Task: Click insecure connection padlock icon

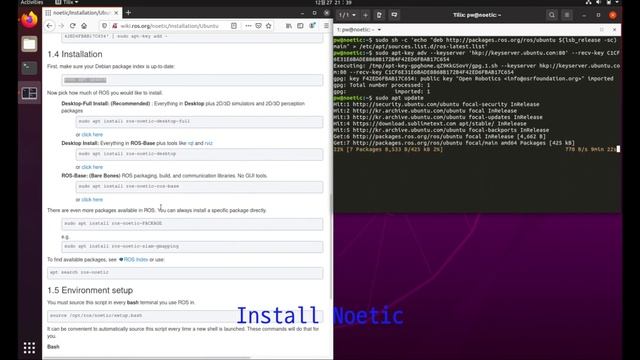Action: [x=115, y=26]
